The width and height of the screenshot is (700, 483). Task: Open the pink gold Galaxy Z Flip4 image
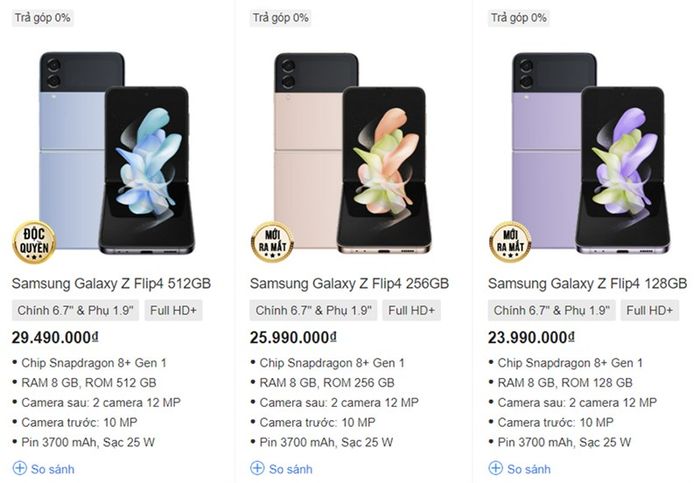[353, 153]
